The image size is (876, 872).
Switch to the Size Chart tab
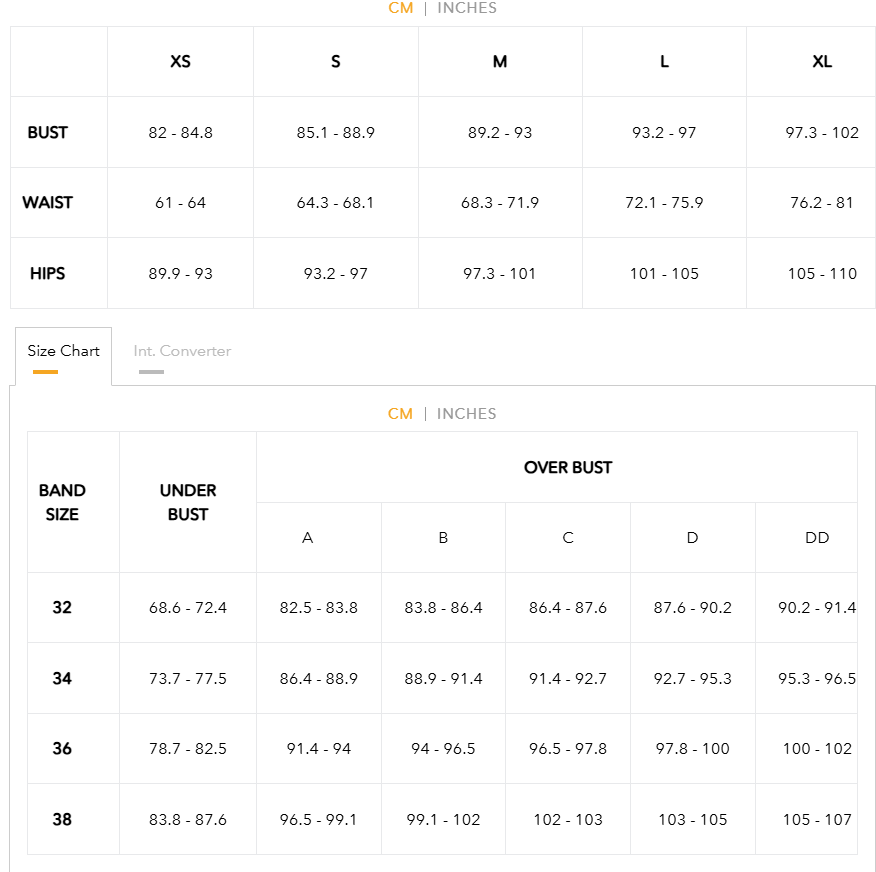(63, 351)
